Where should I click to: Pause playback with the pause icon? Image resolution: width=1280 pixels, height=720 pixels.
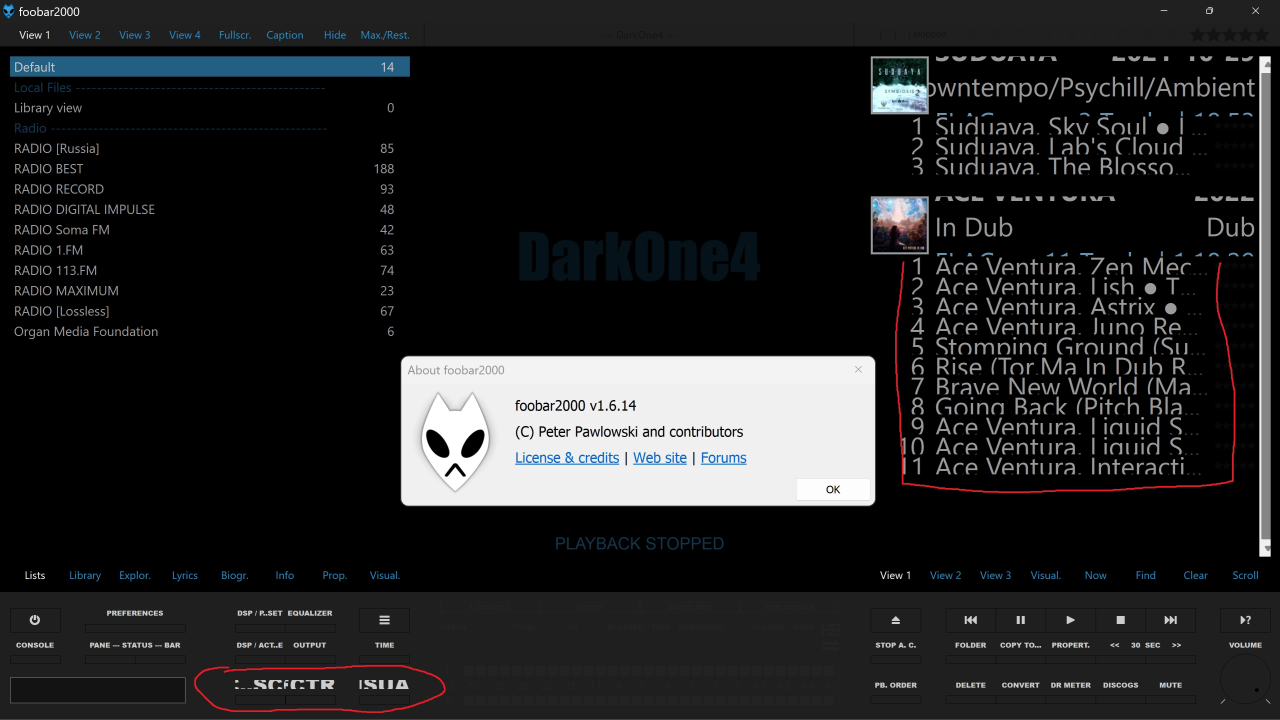click(1020, 620)
